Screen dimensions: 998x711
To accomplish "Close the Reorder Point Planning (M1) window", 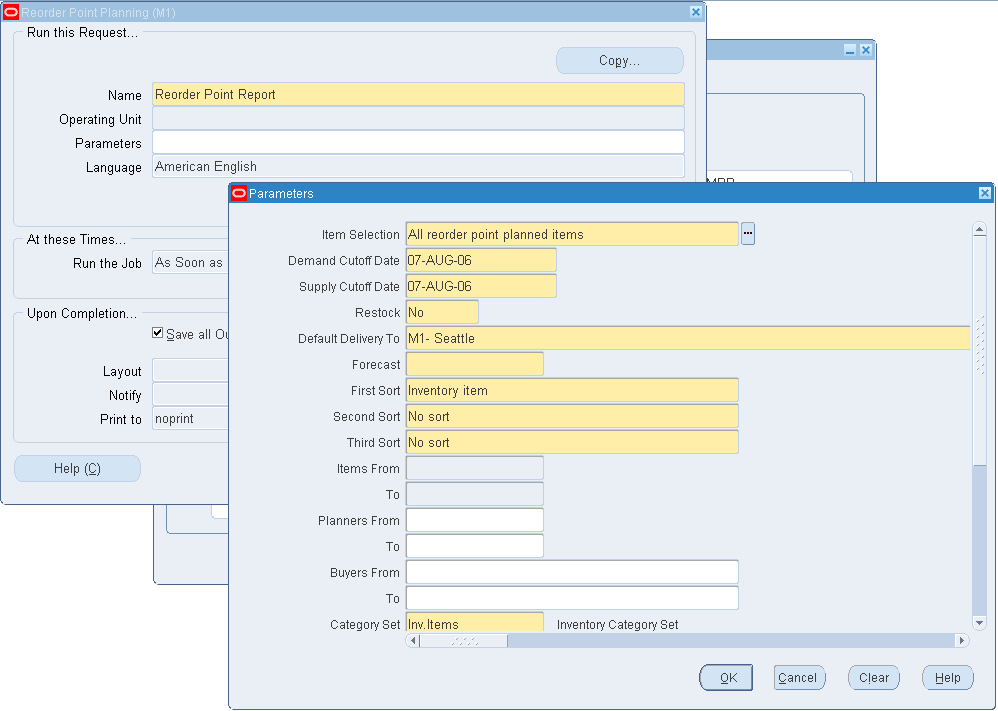I will (x=696, y=12).
